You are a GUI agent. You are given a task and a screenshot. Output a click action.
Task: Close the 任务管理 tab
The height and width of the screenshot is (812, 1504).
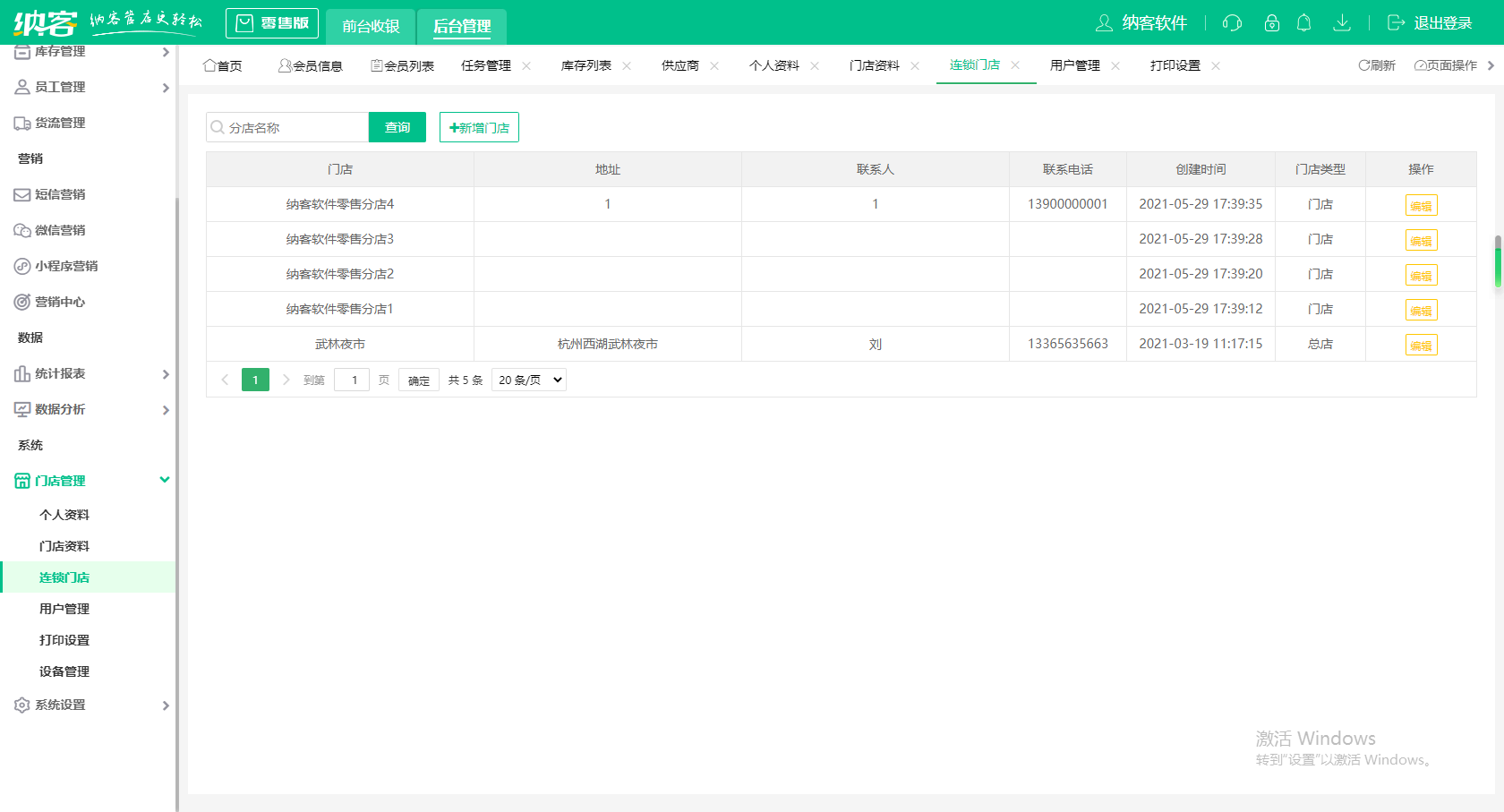tap(526, 65)
